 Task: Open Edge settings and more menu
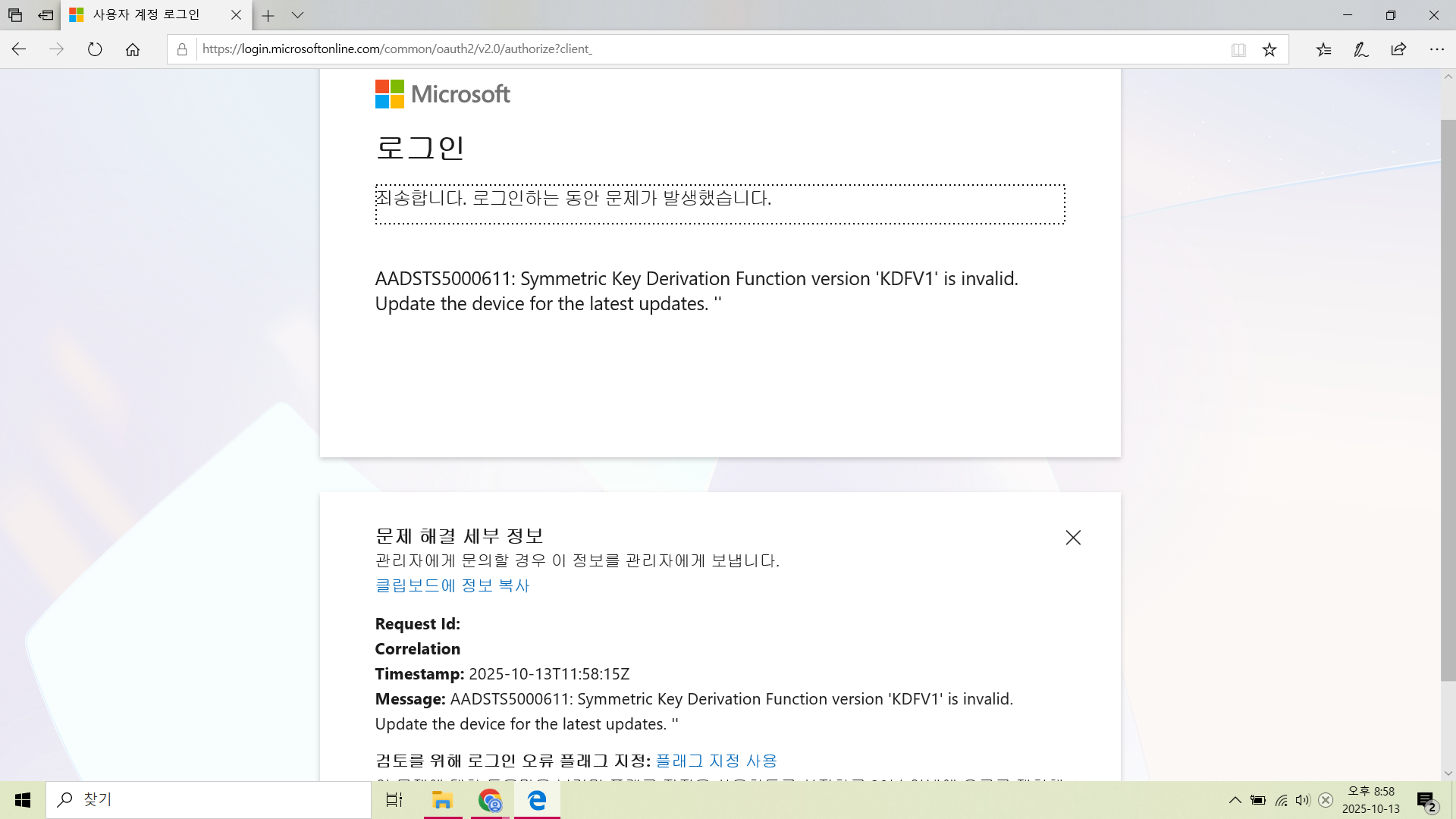(1436, 49)
